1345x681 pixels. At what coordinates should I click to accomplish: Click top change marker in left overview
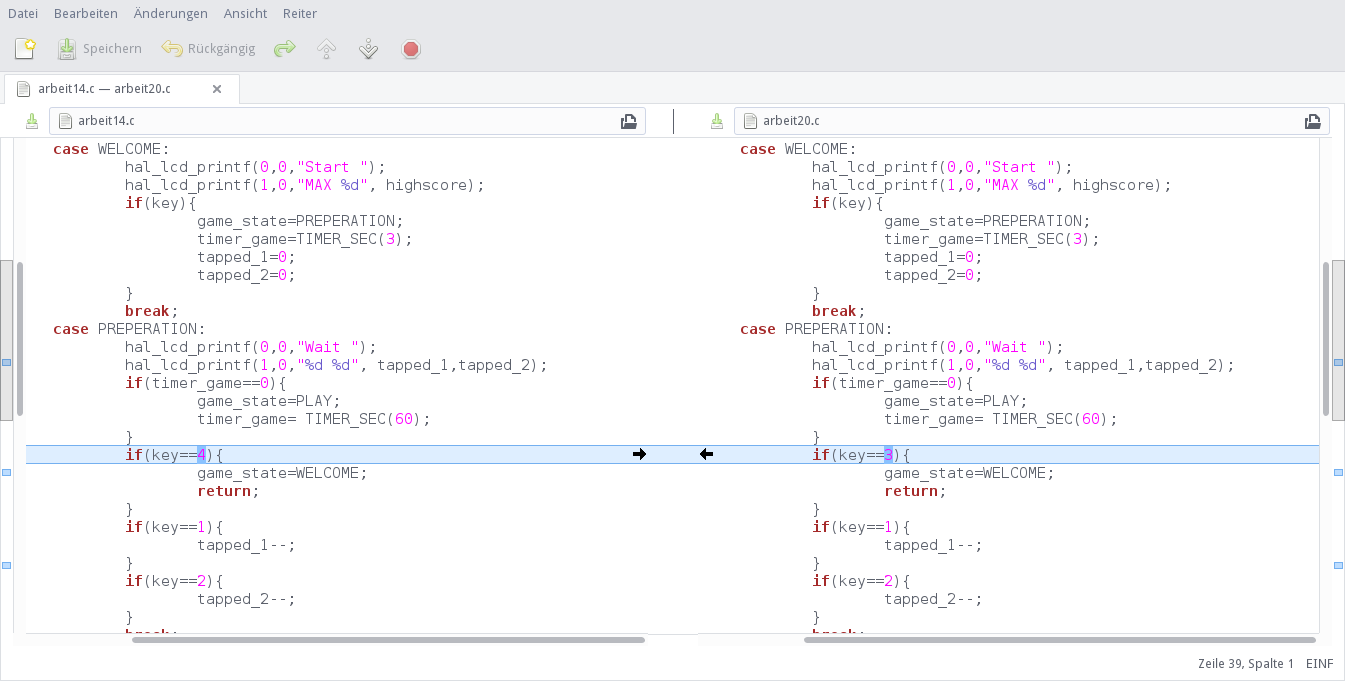tap(6, 363)
